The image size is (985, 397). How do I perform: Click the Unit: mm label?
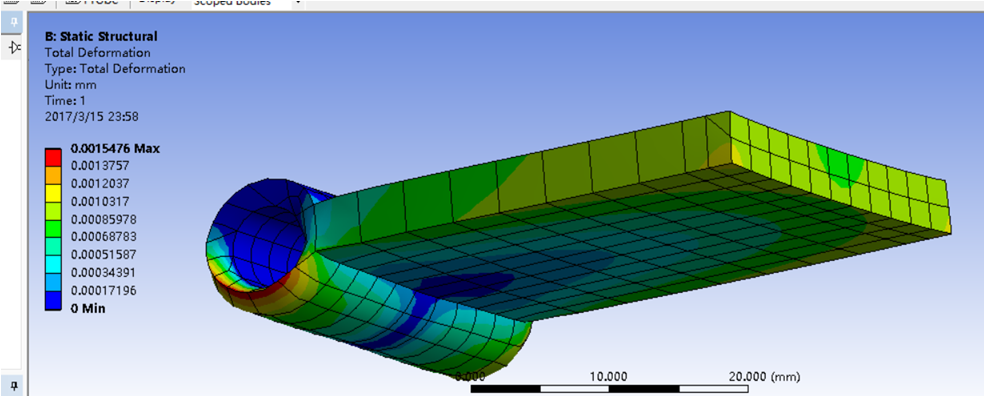(x=71, y=85)
